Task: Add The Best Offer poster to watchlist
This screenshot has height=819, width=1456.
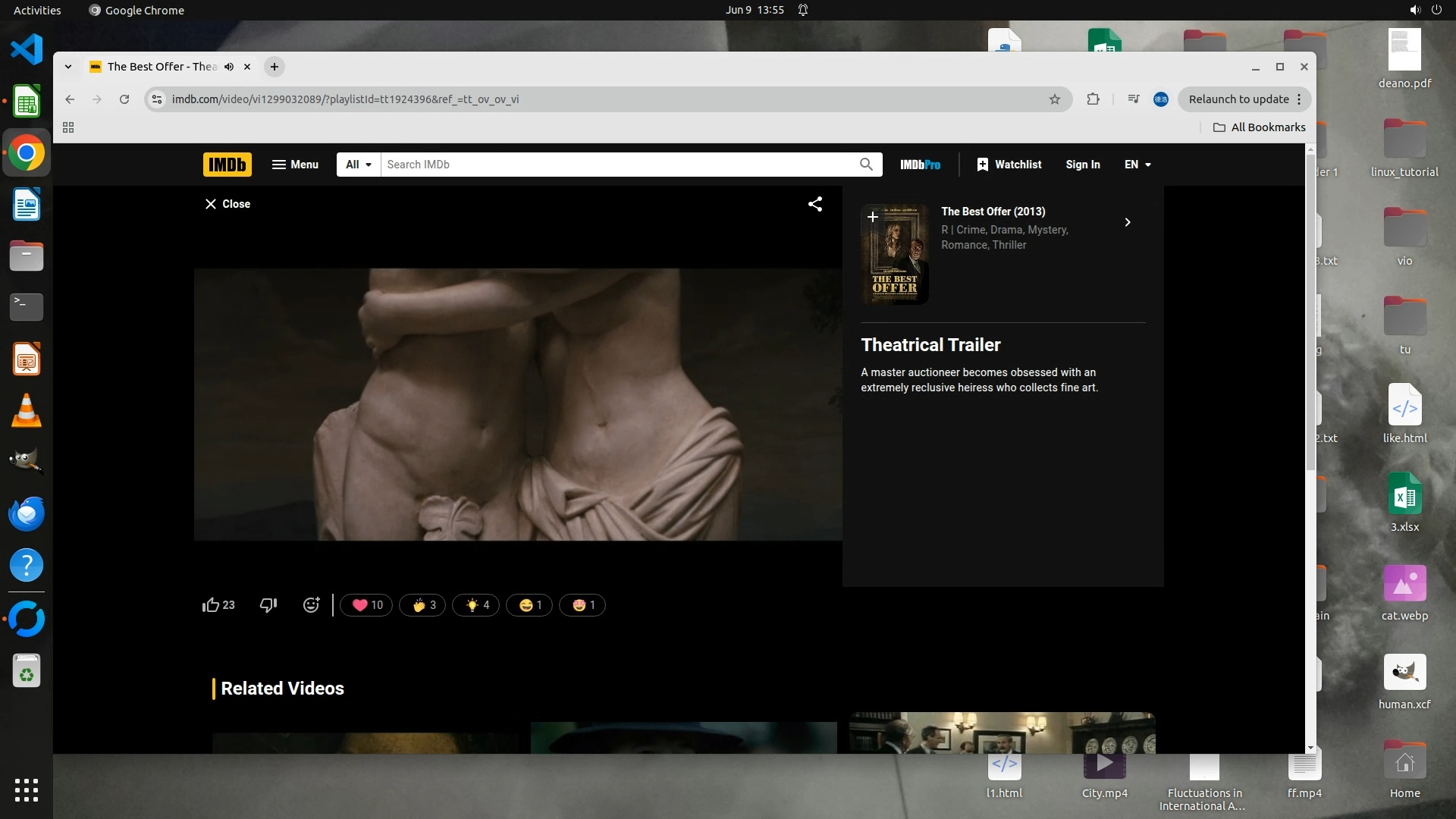Action: 873,217
